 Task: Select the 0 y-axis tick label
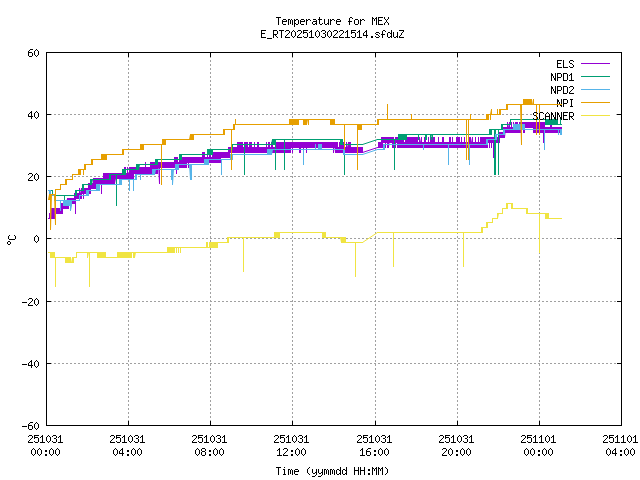36,239
